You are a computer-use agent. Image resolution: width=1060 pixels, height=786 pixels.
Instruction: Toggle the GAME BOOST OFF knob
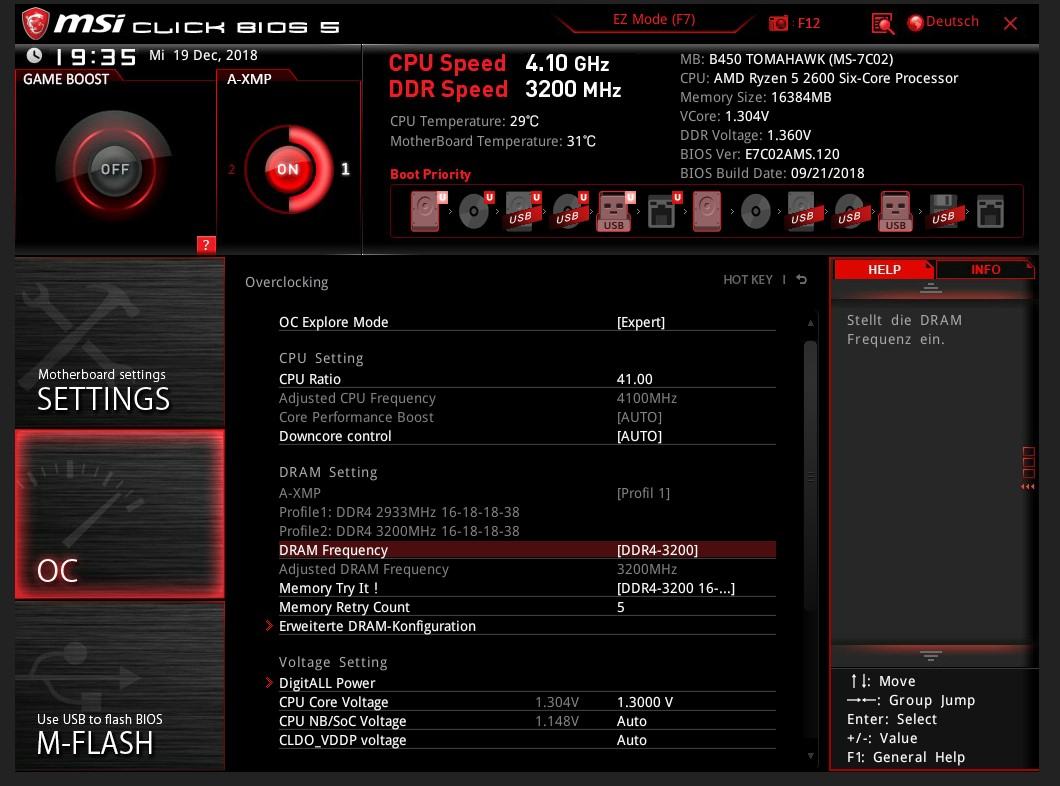click(x=114, y=169)
